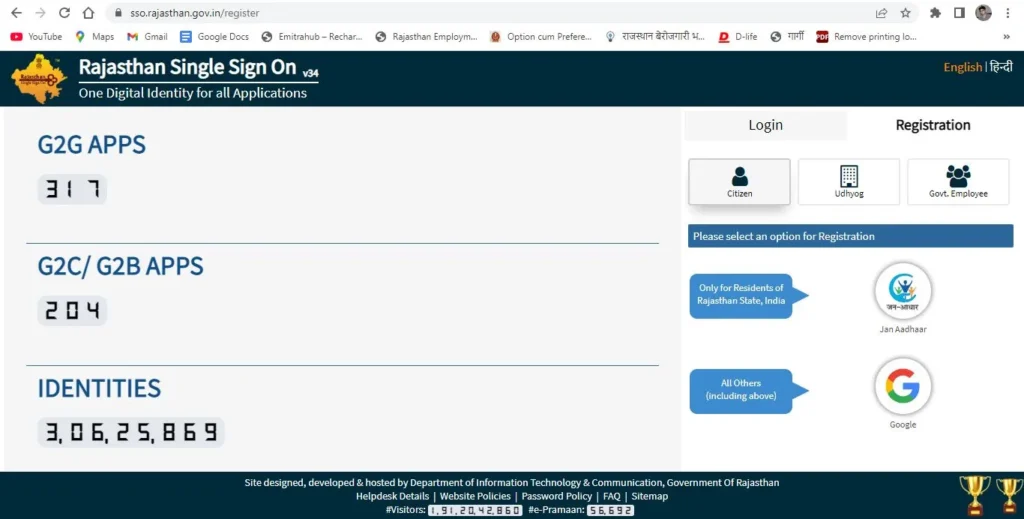Share this page via the share icon
The height and width of the screenshot is (519, 1024).
click(882, 13)
